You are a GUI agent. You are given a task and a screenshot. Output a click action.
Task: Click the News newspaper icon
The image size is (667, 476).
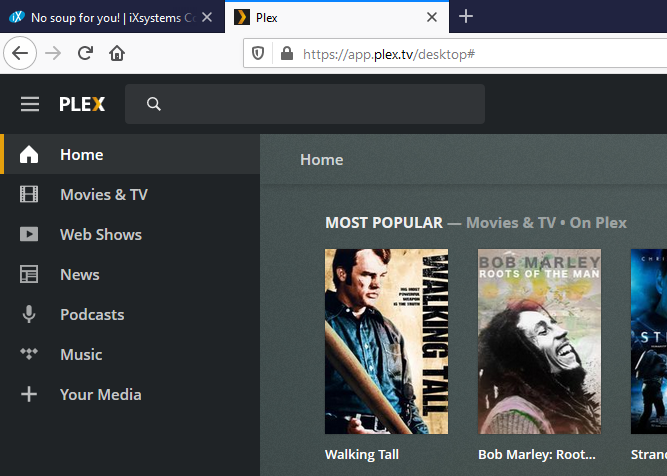pos(29,274)
